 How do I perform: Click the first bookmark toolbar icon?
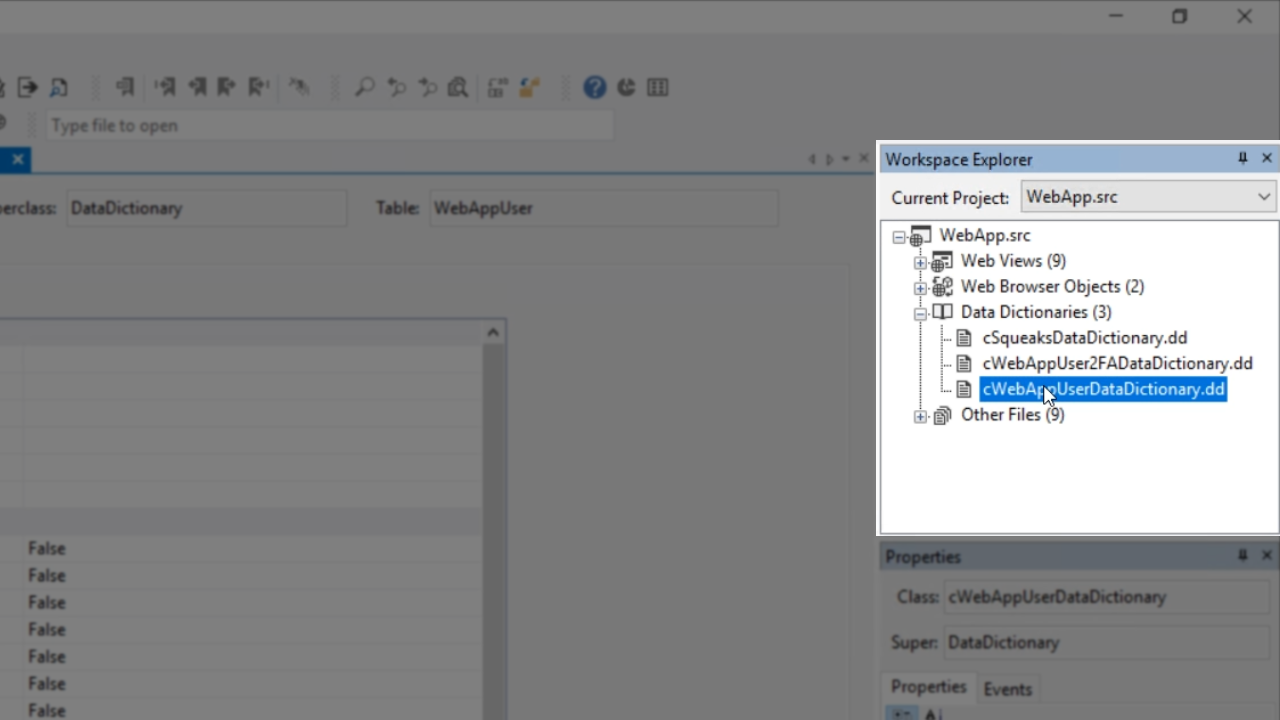(x=125, y=88)
